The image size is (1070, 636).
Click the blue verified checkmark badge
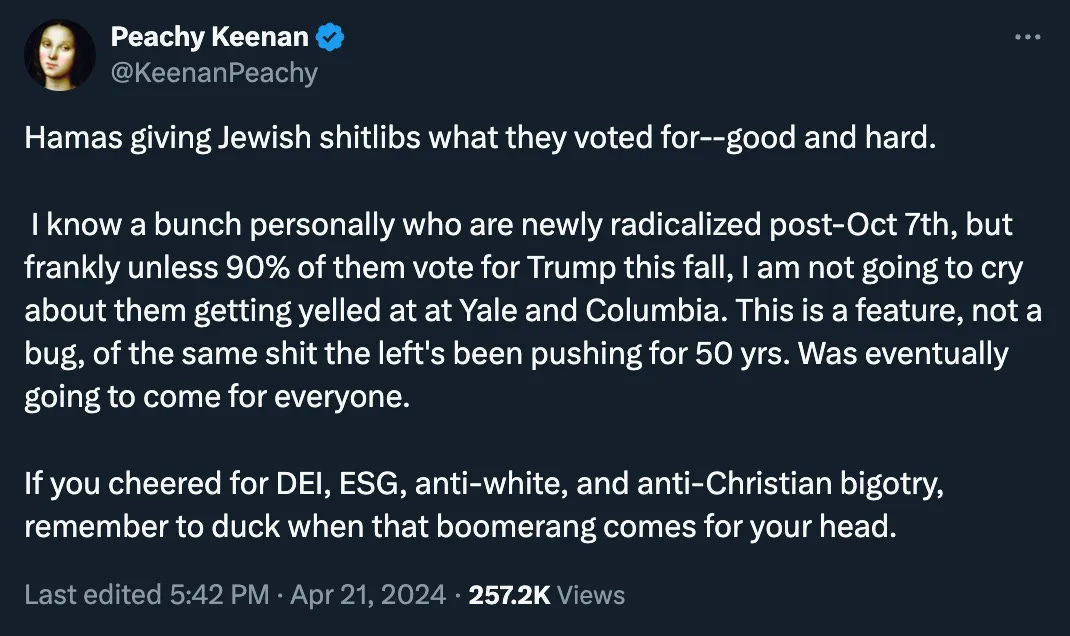pos(331,38)
